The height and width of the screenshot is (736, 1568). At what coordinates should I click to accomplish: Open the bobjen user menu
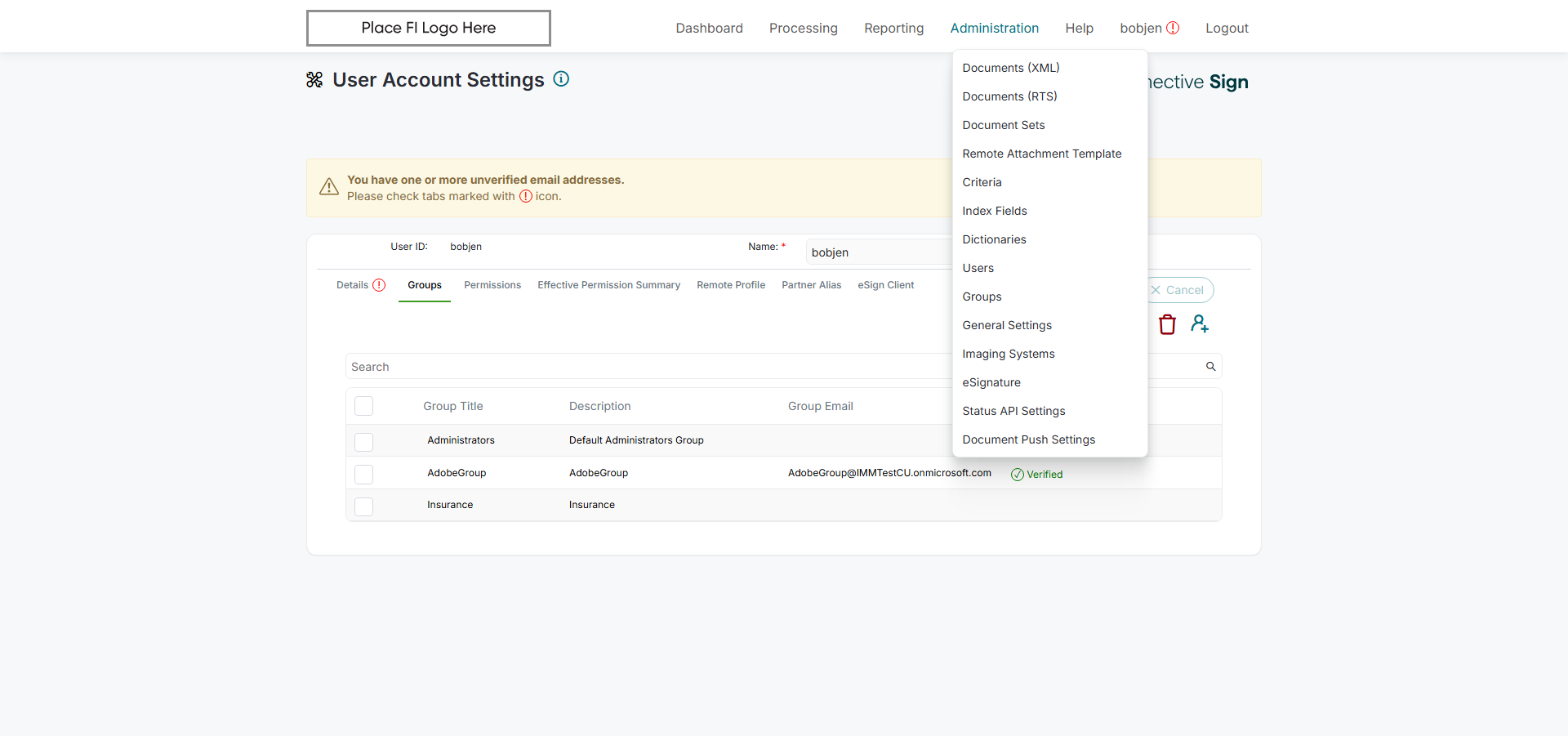point(1140,28)
